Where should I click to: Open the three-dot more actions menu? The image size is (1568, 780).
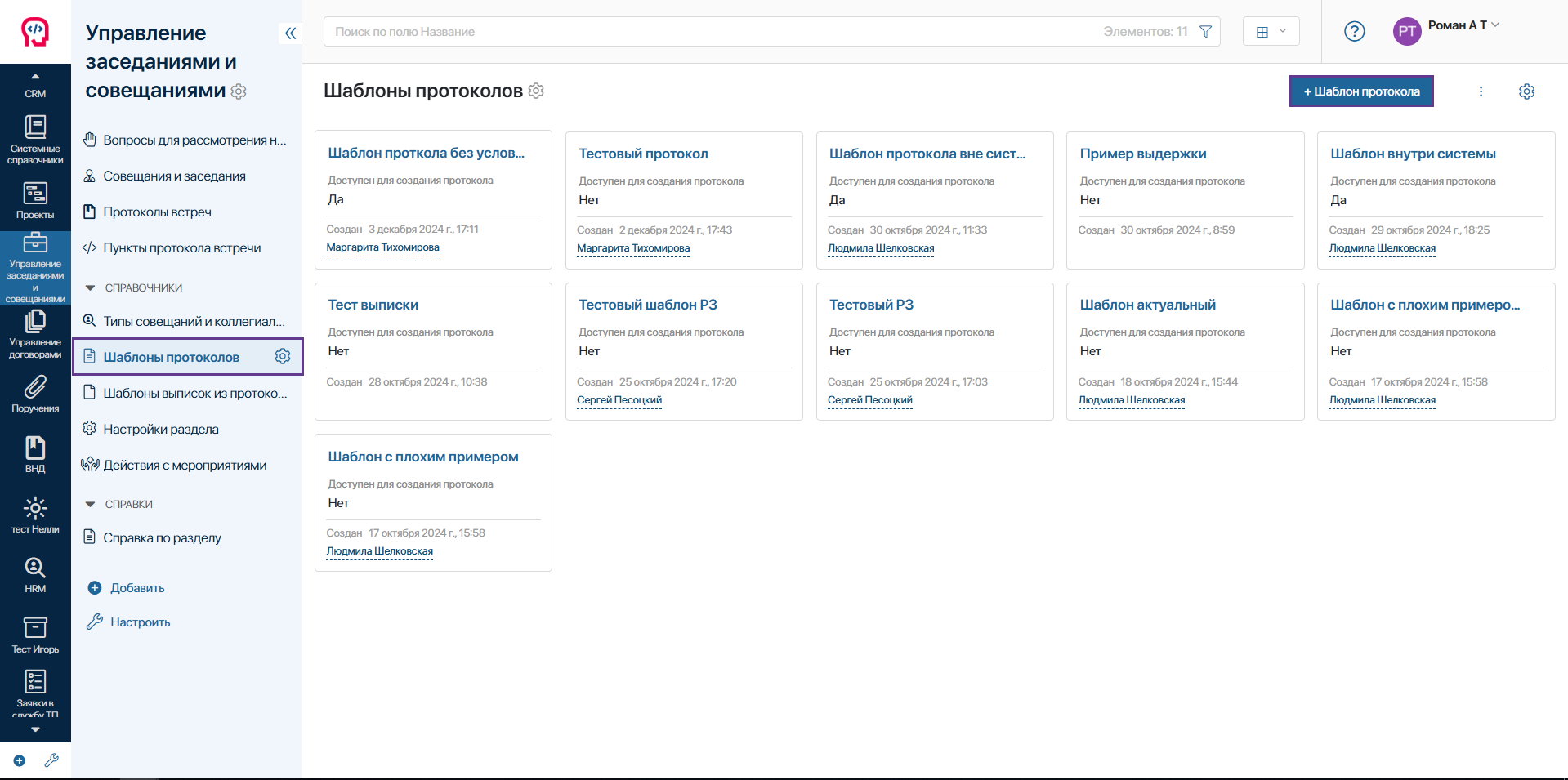pyautogui.click(x=1481, y=91)
